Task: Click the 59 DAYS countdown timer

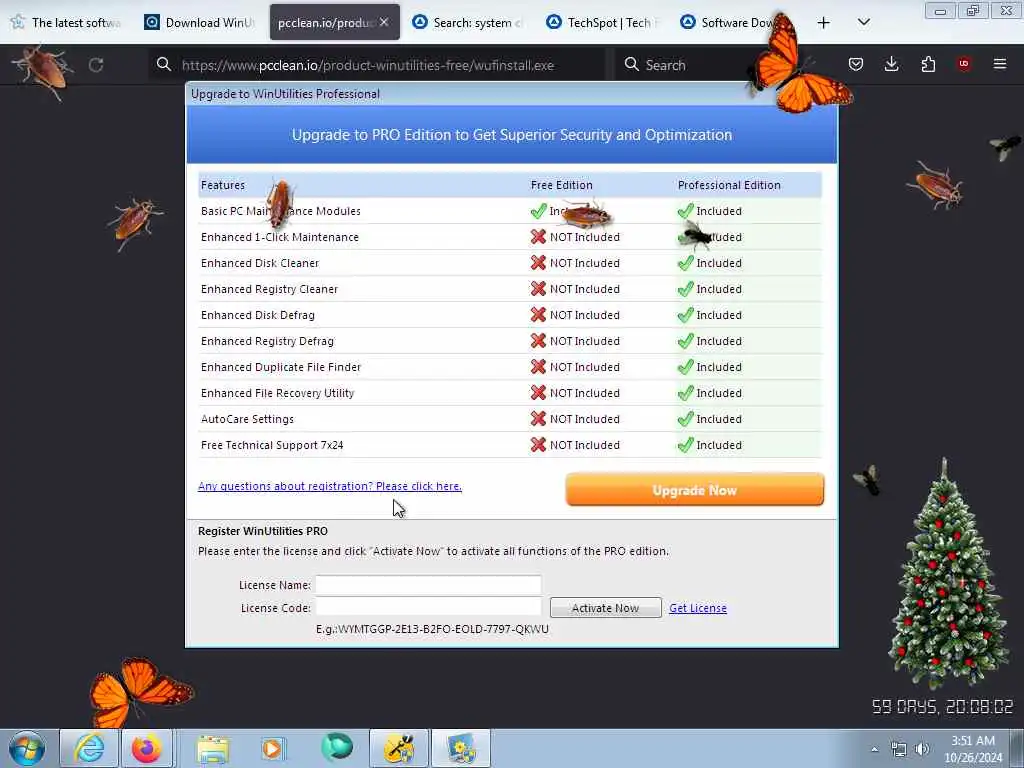Action: pos(942,706)
